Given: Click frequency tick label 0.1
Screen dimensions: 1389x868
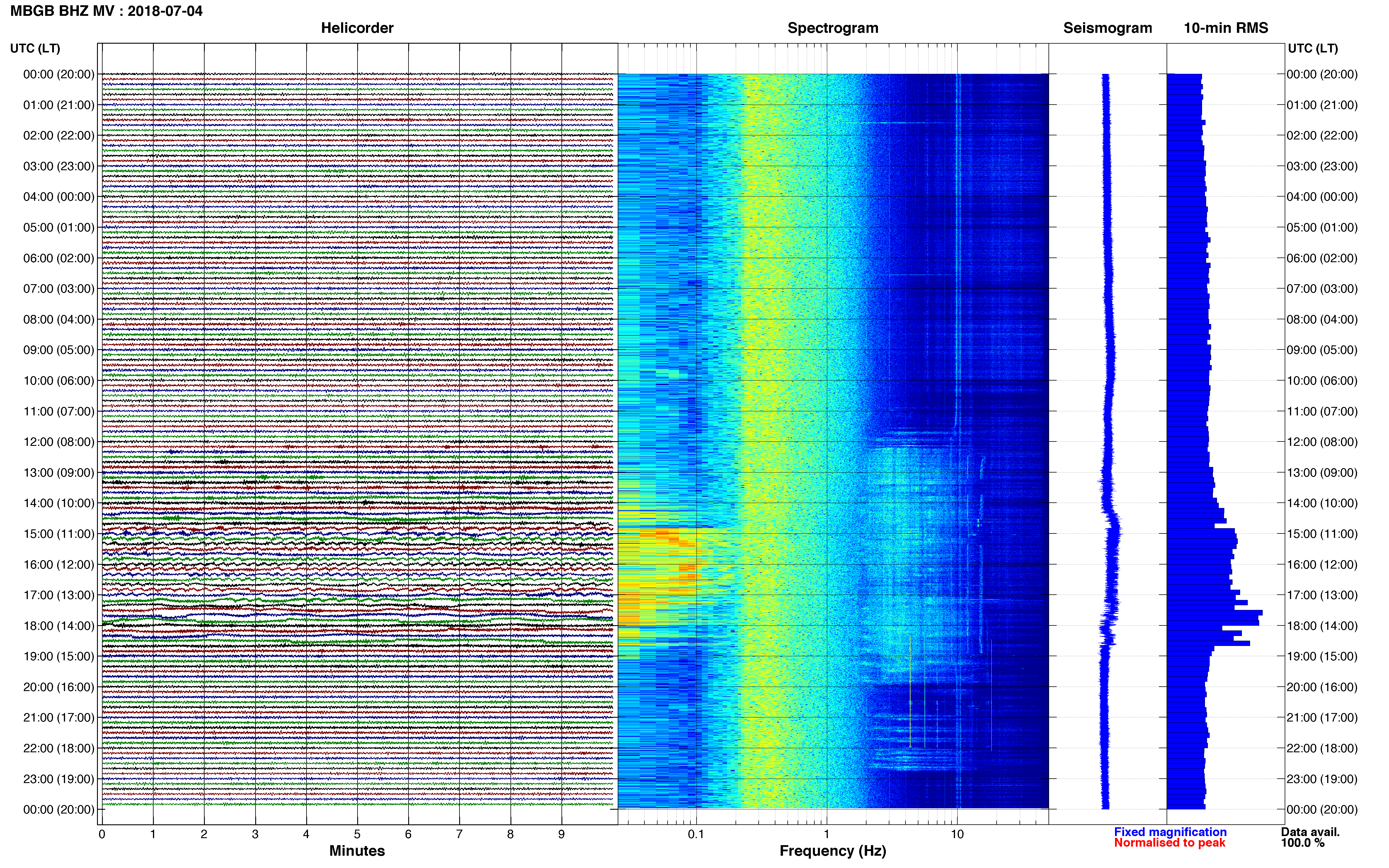Looking at the screenshot, I should 696,834.
